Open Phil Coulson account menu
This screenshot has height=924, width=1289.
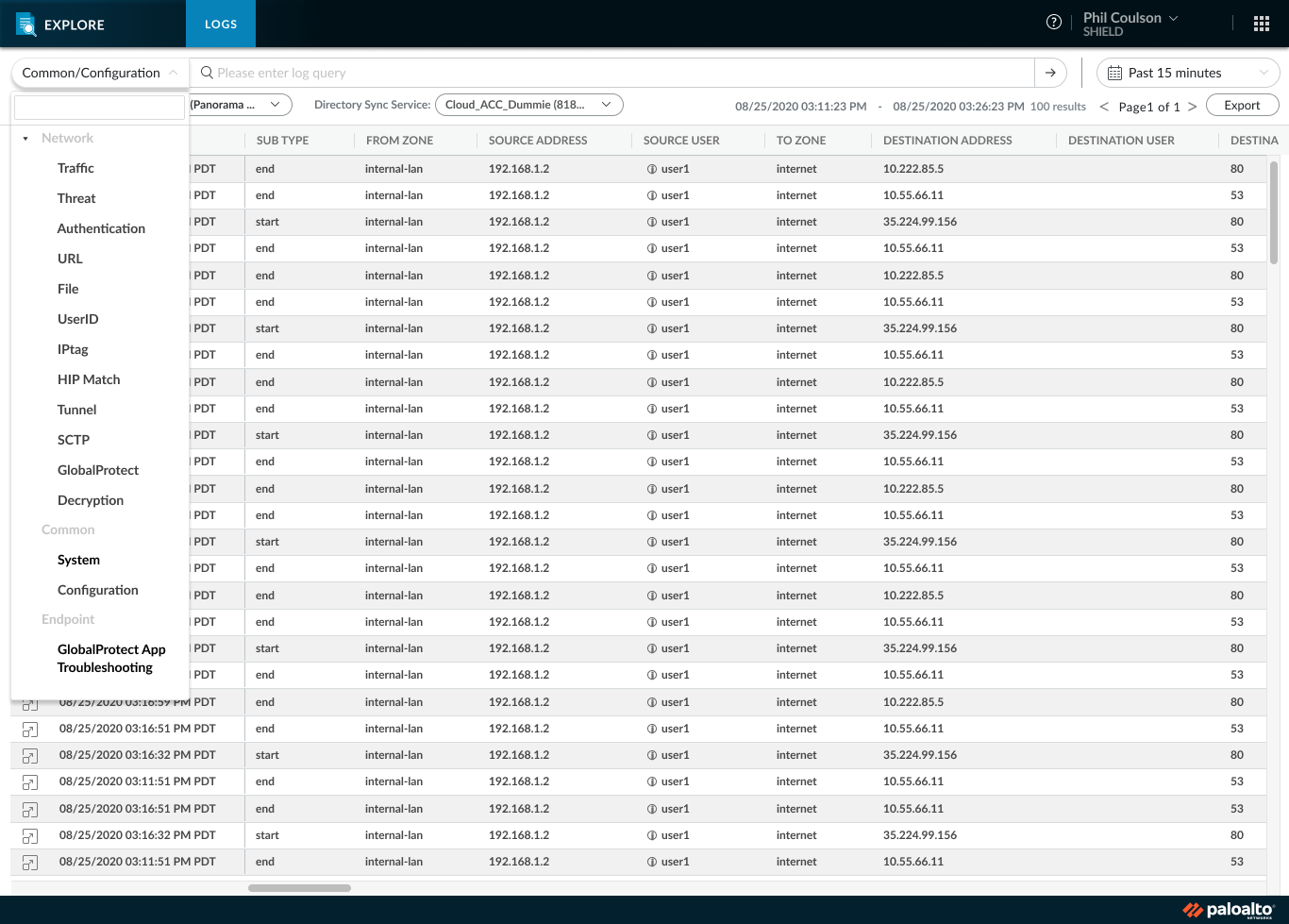click(1130, 24)
